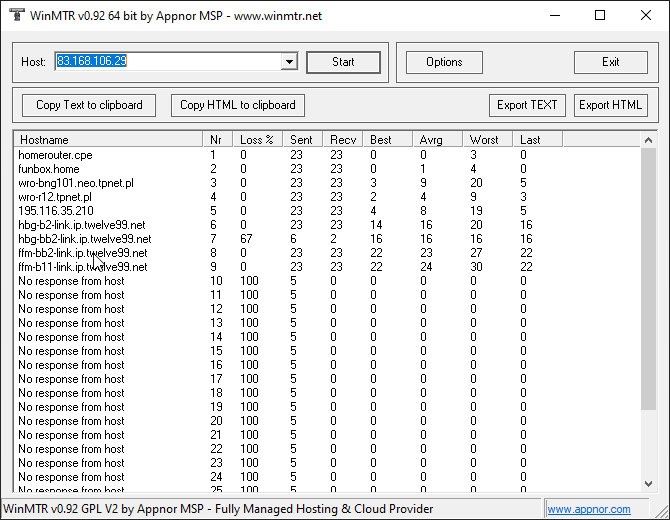Viewport: 670px width, 520px height.
Task: Open the Options dialog
Action: point(444,62)
